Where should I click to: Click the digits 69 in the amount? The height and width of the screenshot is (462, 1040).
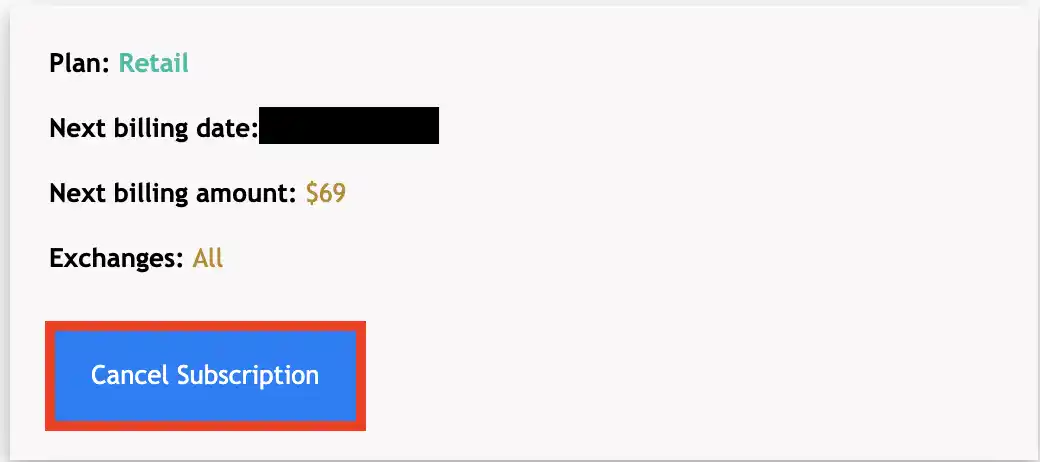pos(333,193)
